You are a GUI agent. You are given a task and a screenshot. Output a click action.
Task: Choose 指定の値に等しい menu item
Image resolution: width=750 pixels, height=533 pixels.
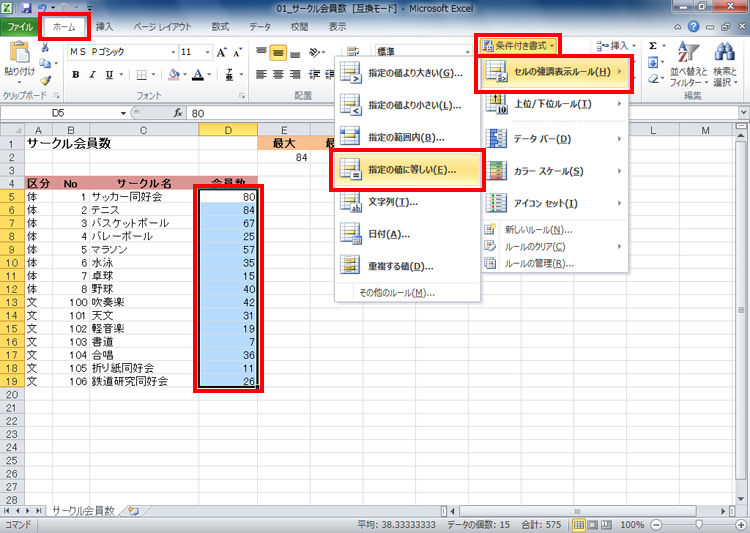coord(407,170)
